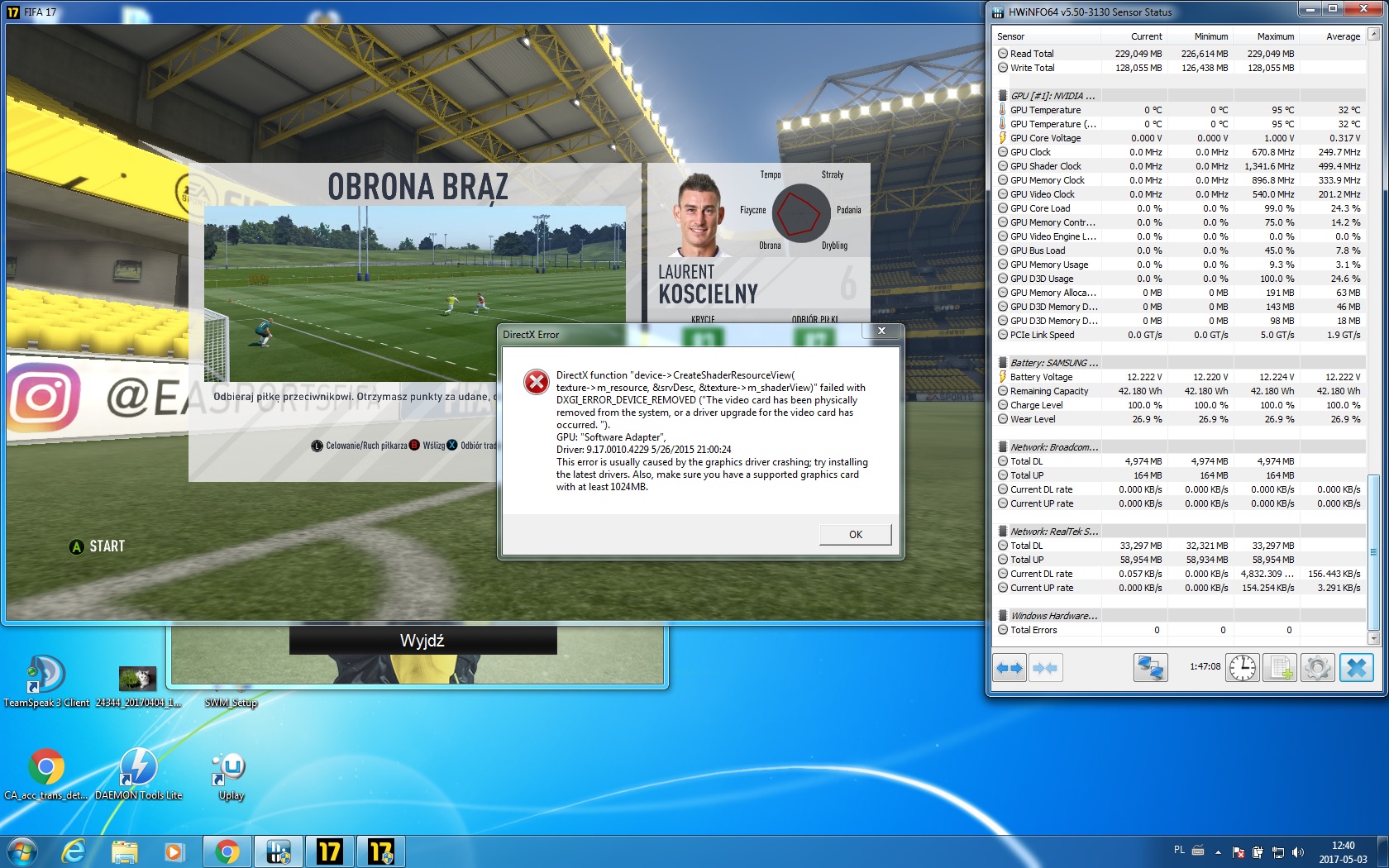Select the Remaining Capacity row
The width and height of the screenshot is (1389, 868).
coord(1180,391)
